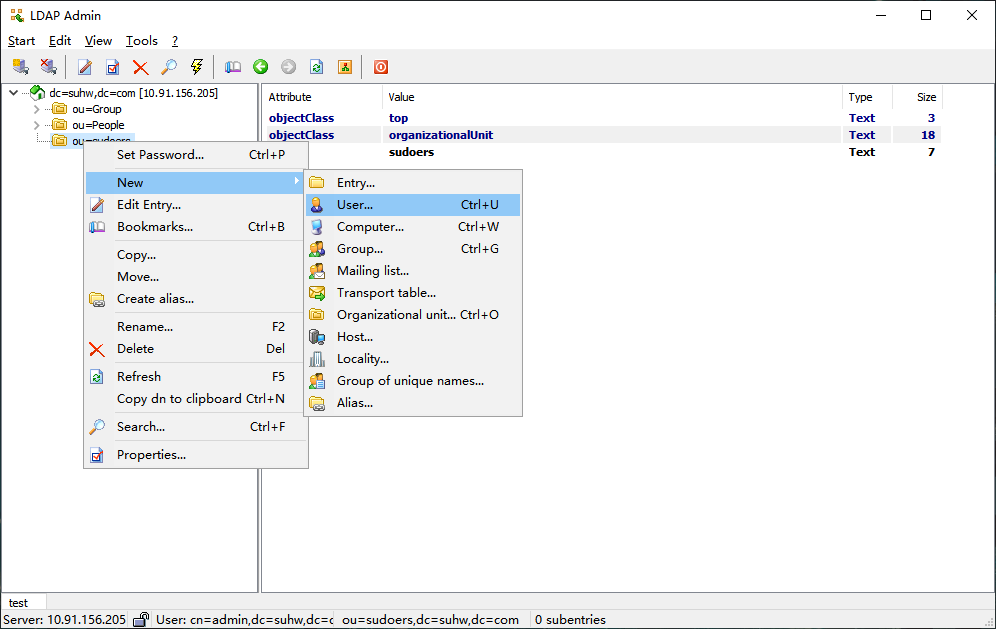The height and width of the screenshot is (629, 996).
Task: Select ou=People tree item label
Action: click(x=98, y=125)
